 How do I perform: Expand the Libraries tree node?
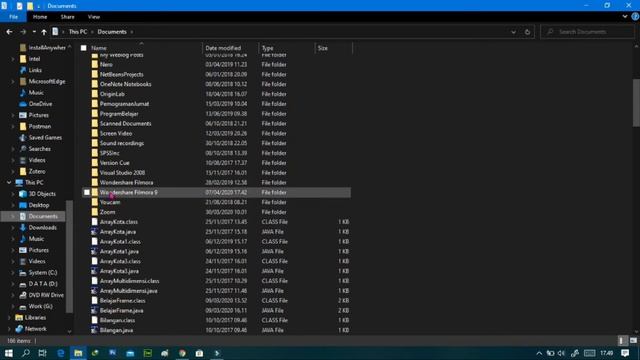point(9,317)
